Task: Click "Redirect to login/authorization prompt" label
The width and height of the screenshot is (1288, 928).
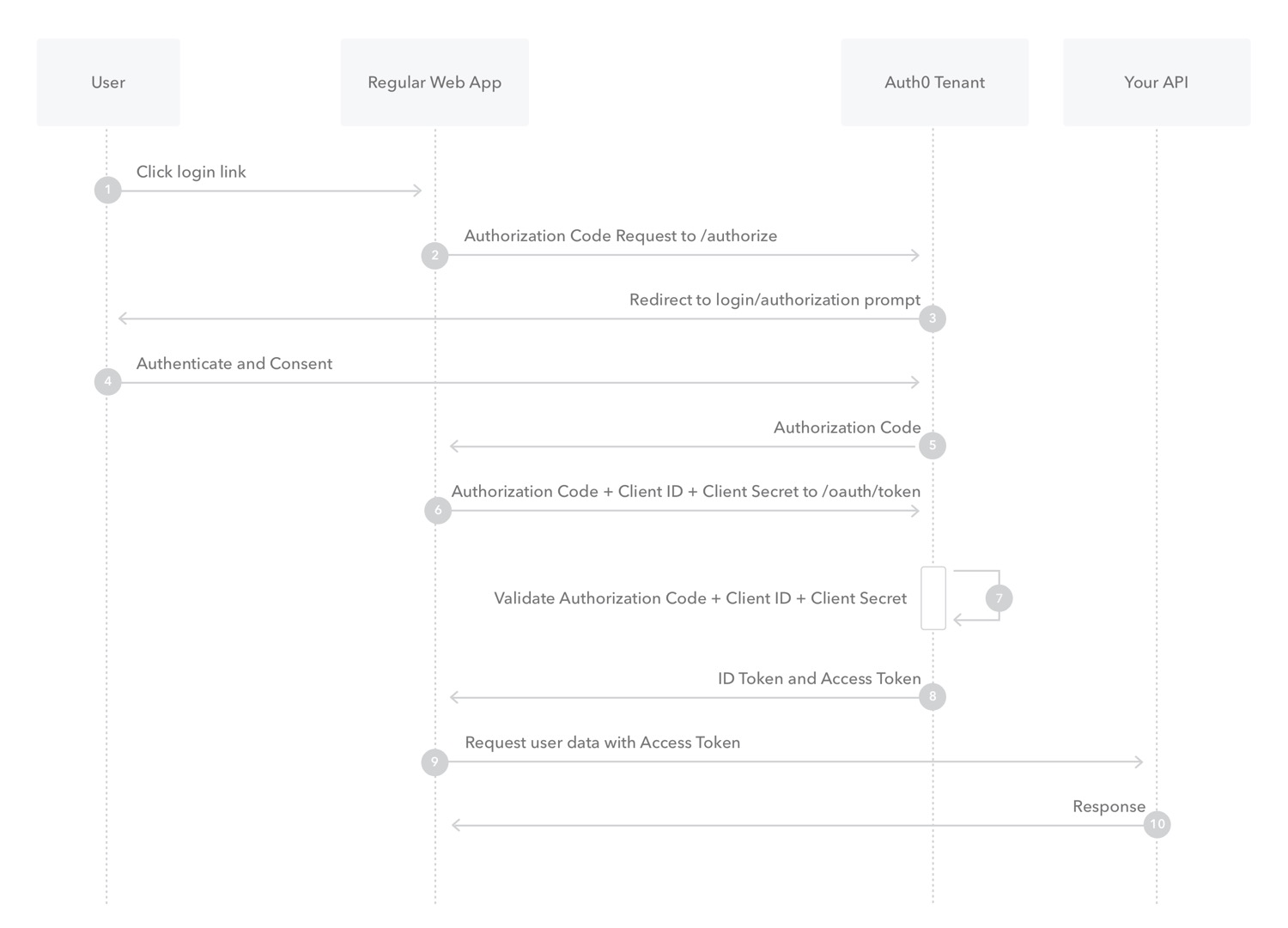Action: [775, 300]
